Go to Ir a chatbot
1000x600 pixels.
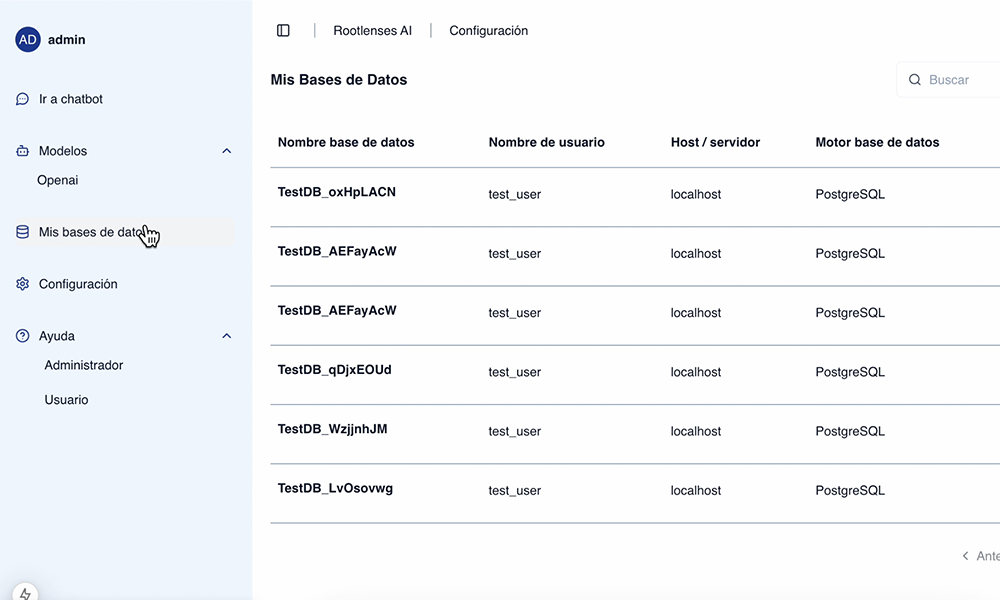[x=71, y=99]
